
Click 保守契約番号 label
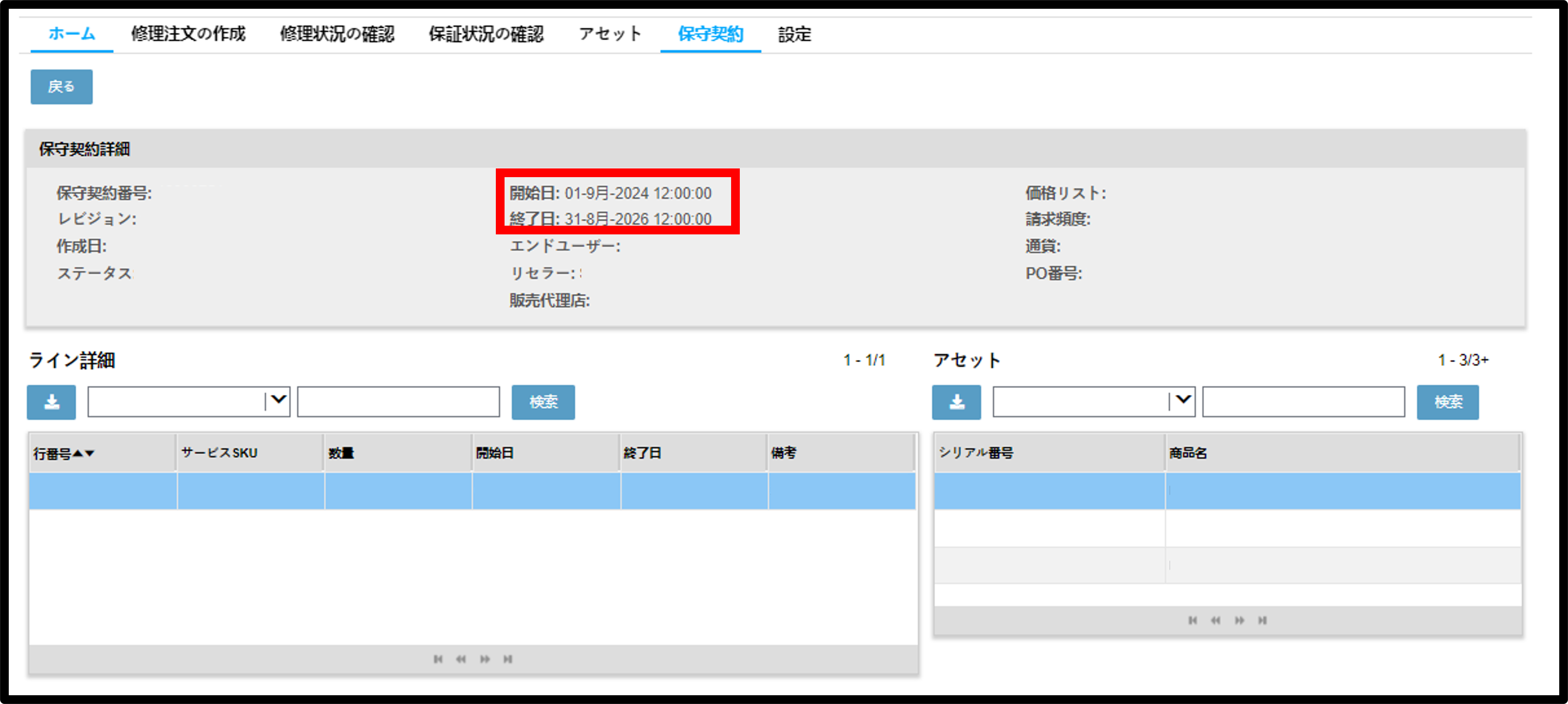pos(104,193)
